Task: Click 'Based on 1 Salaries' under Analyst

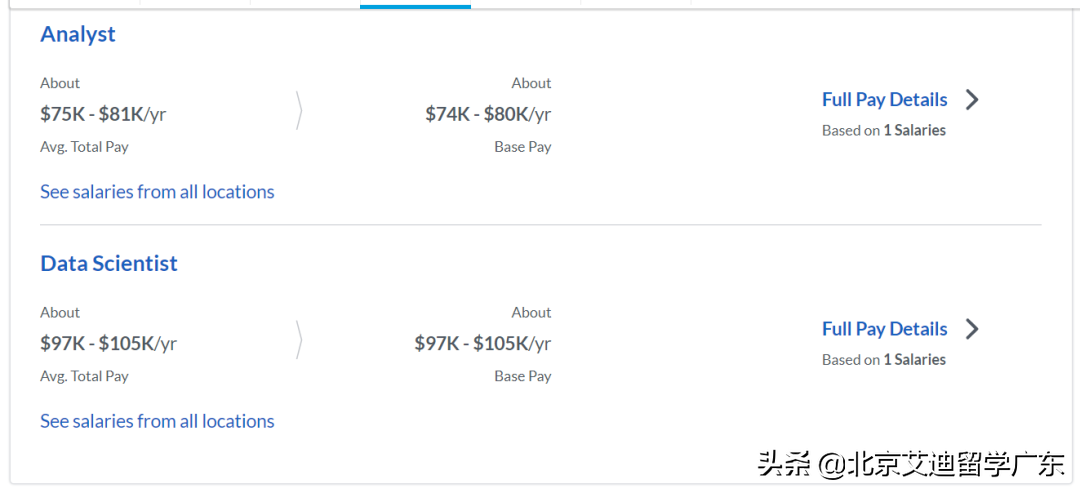Action: coord(883,130)
